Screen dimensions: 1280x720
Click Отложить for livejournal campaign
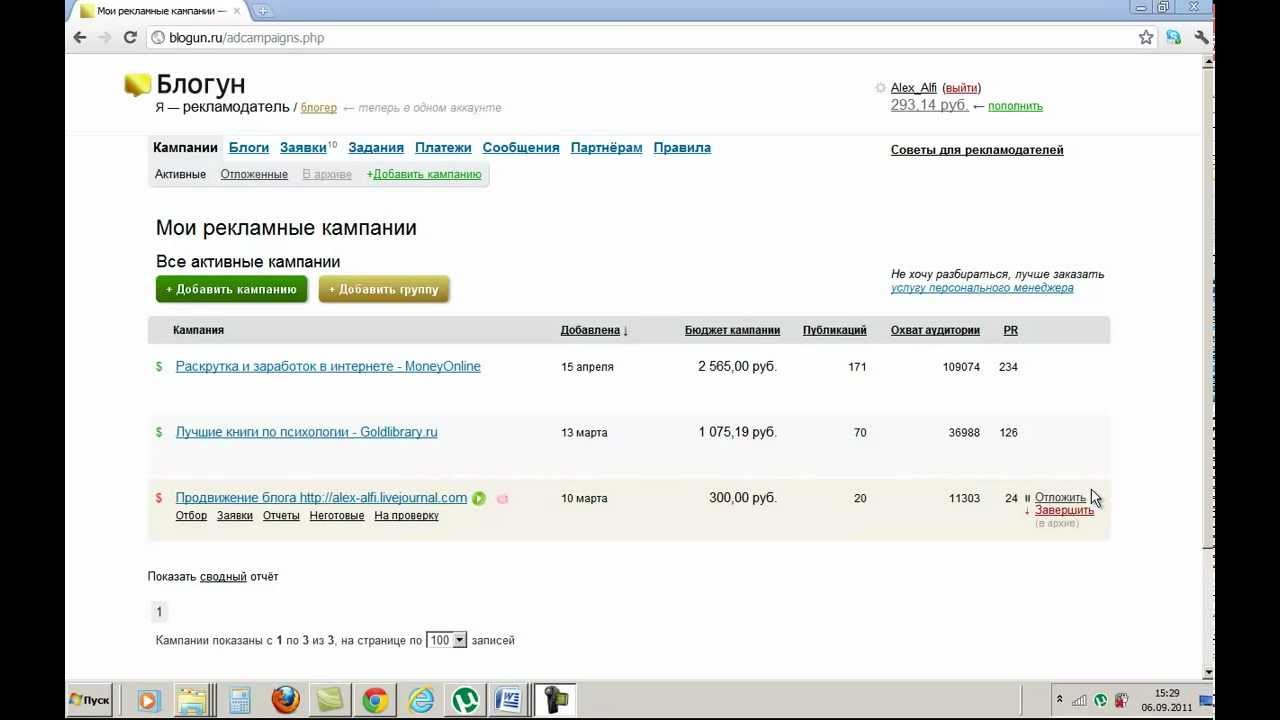1060,497
